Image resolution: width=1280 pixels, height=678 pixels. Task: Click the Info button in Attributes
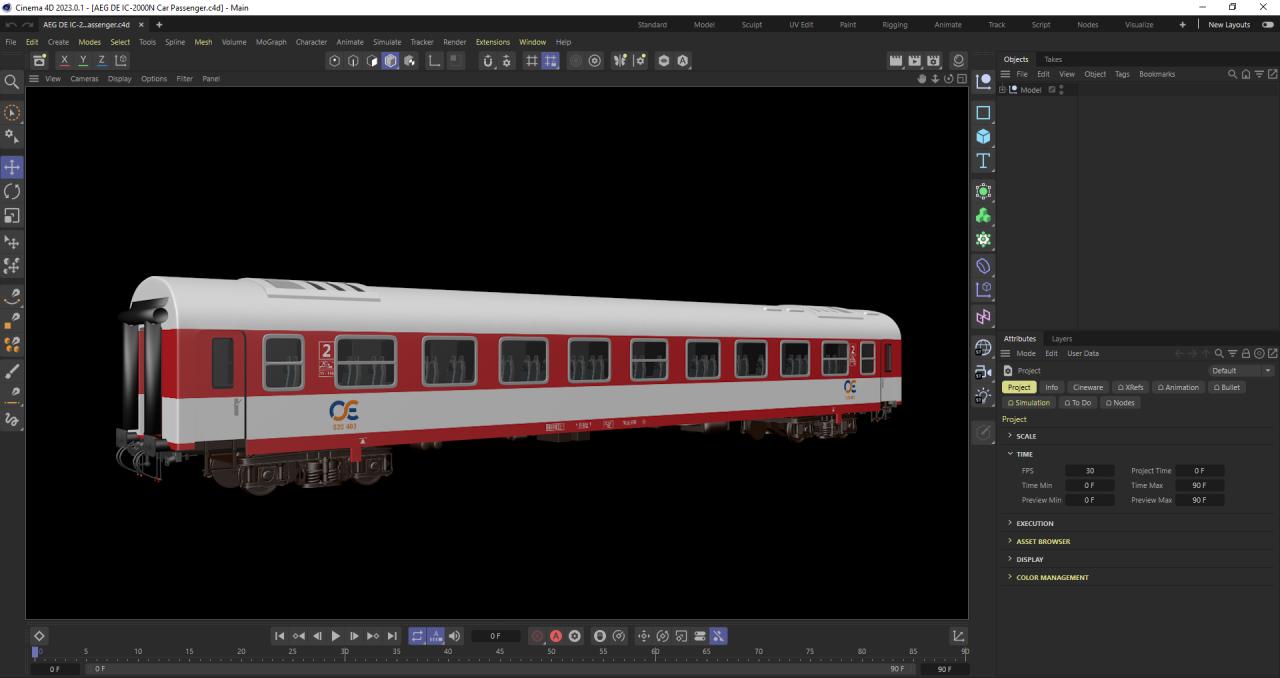(1051, 387)
